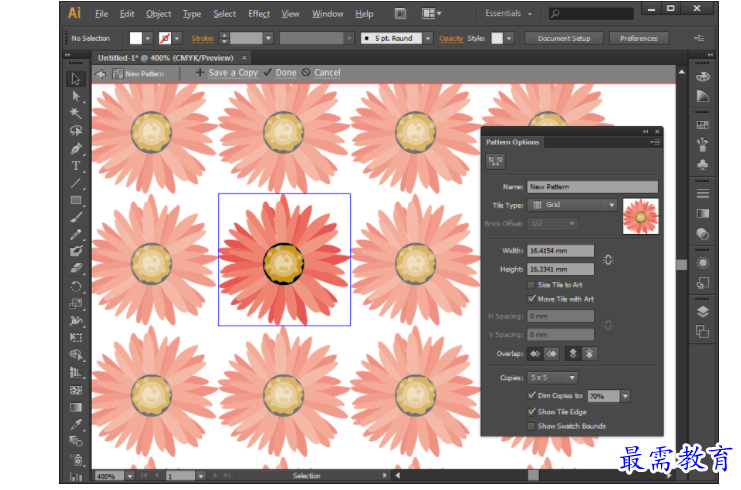Switch to Untitled-1 document tab
The image size is (741, 490).
tap(166, 58)
